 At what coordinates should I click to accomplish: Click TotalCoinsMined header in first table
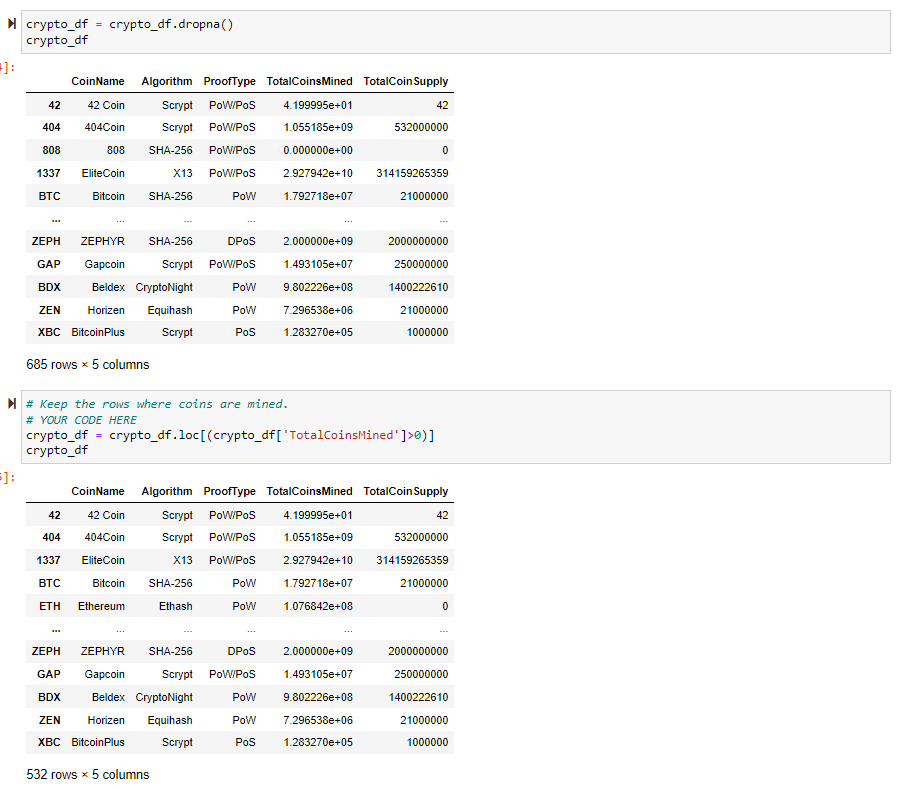tap(310, 81)
